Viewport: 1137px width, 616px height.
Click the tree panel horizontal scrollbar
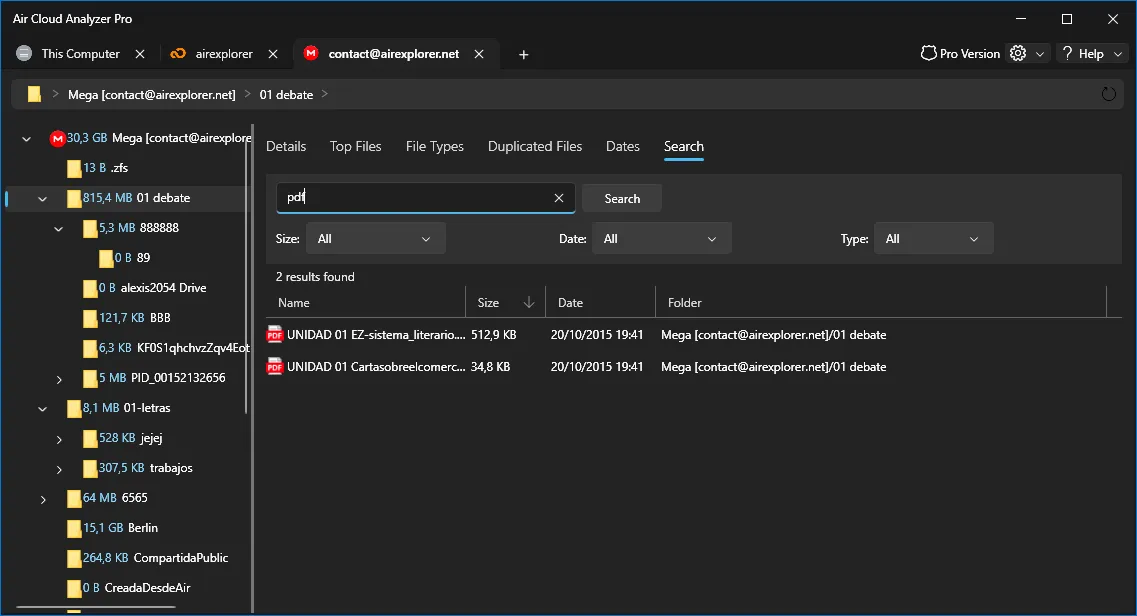(x=96, y=607)
